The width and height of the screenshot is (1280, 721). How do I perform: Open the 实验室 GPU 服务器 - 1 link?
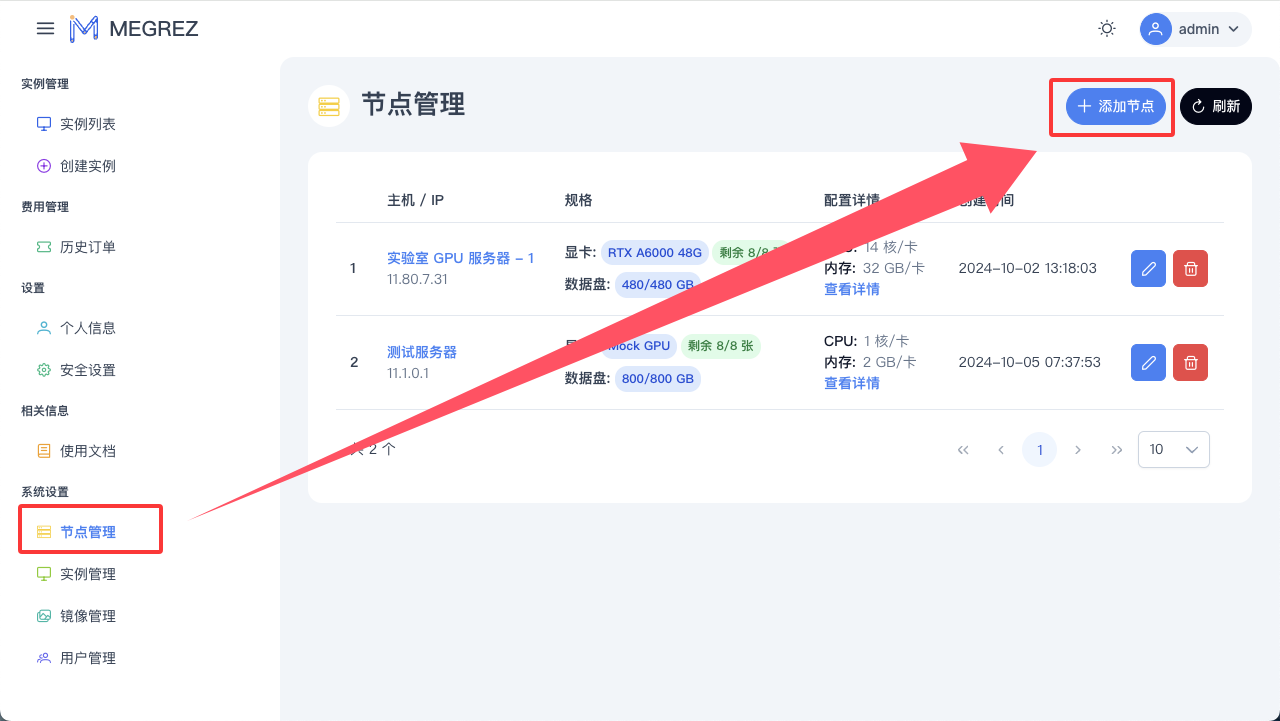click(460, 258)
